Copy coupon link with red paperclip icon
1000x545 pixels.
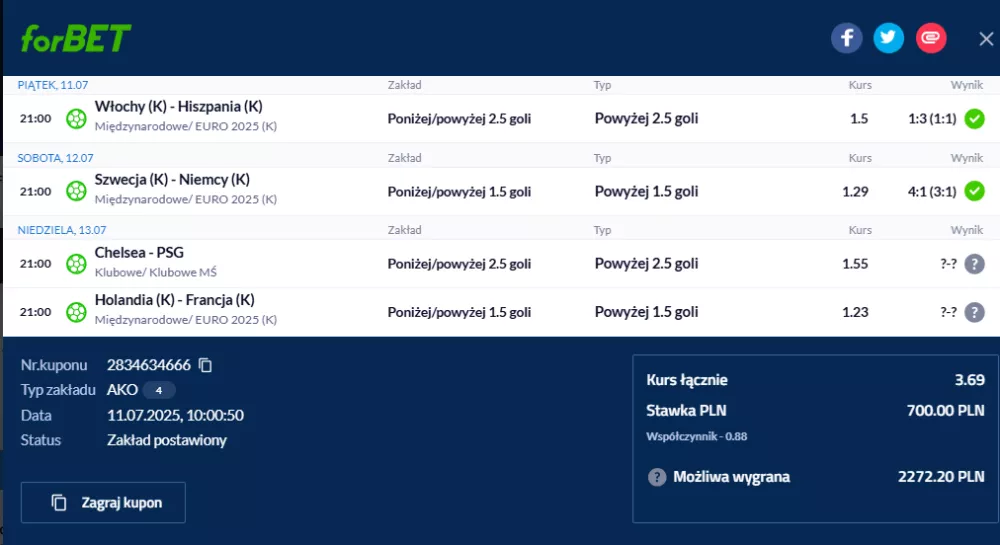tap(931, 38)
